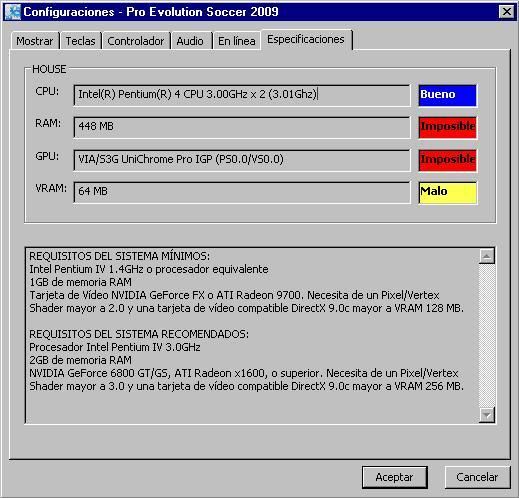Click the red Imposible RAM rating box
Viewport: 519px width, 498px height.
[x=448, y=127]
